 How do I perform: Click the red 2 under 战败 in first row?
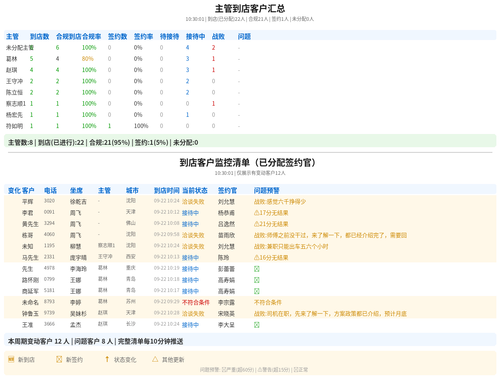pyautogui.click(x=213, y=48)
